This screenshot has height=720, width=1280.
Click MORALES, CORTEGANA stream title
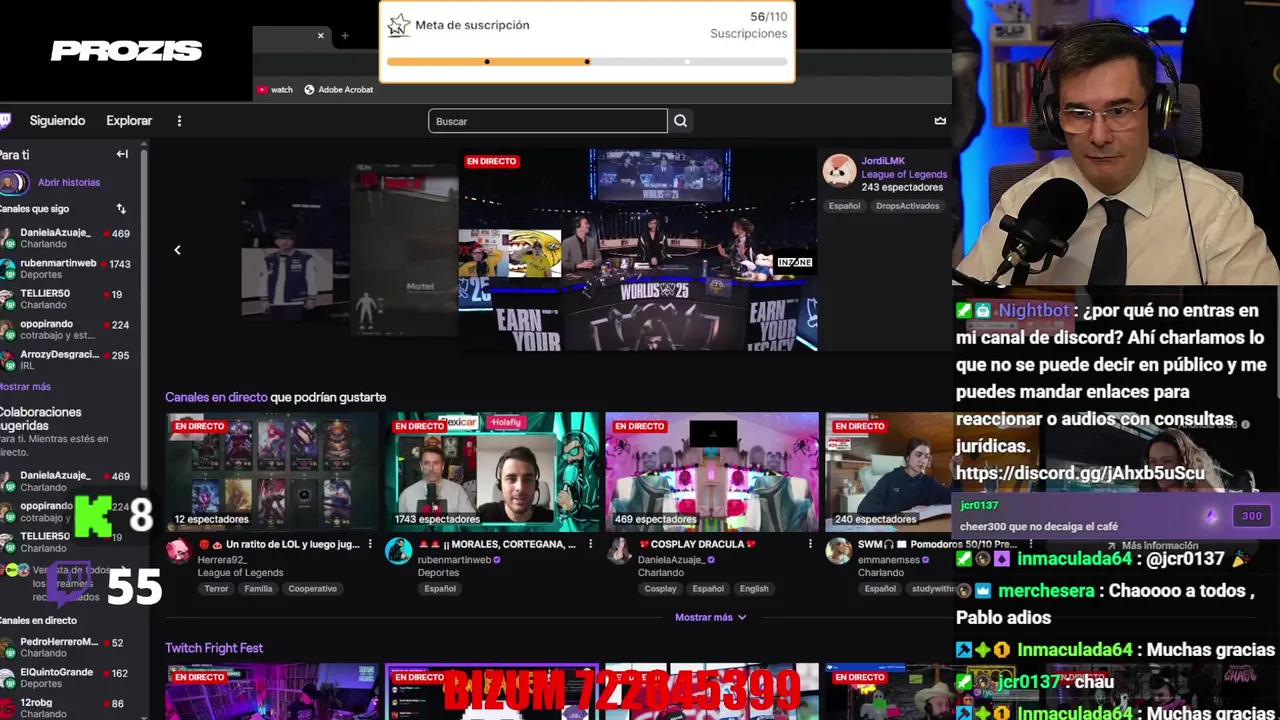[497, 544]
